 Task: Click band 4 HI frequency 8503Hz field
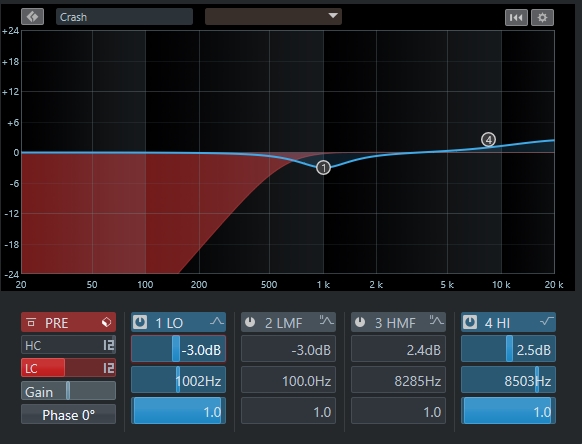tap(508, 380)
